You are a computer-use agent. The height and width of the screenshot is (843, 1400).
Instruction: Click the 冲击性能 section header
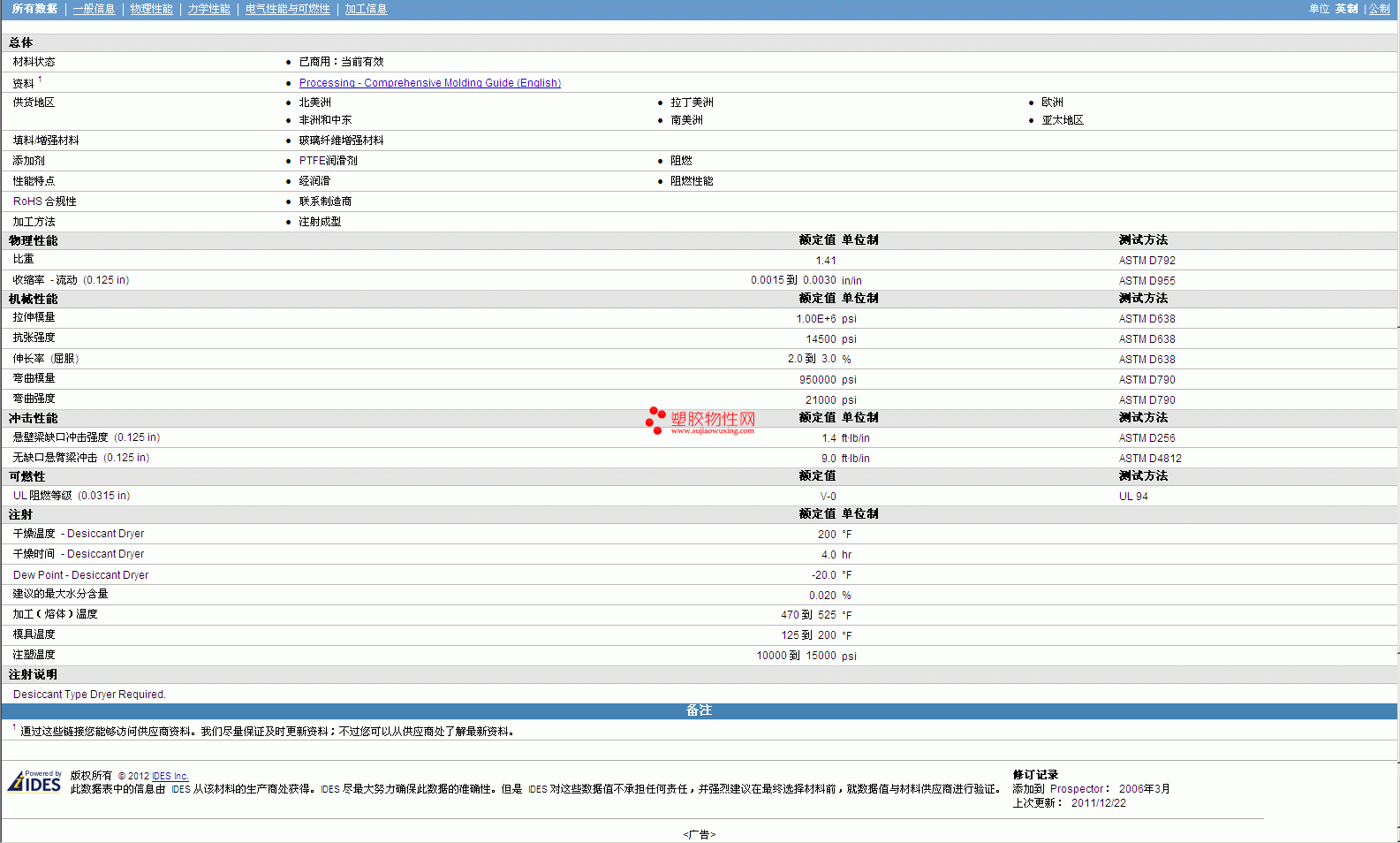33,419
